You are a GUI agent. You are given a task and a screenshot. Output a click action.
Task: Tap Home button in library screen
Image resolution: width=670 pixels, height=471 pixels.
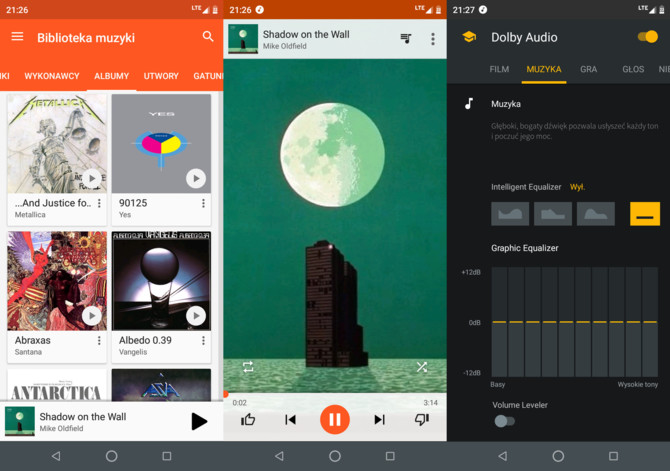(x=112, y=456)
